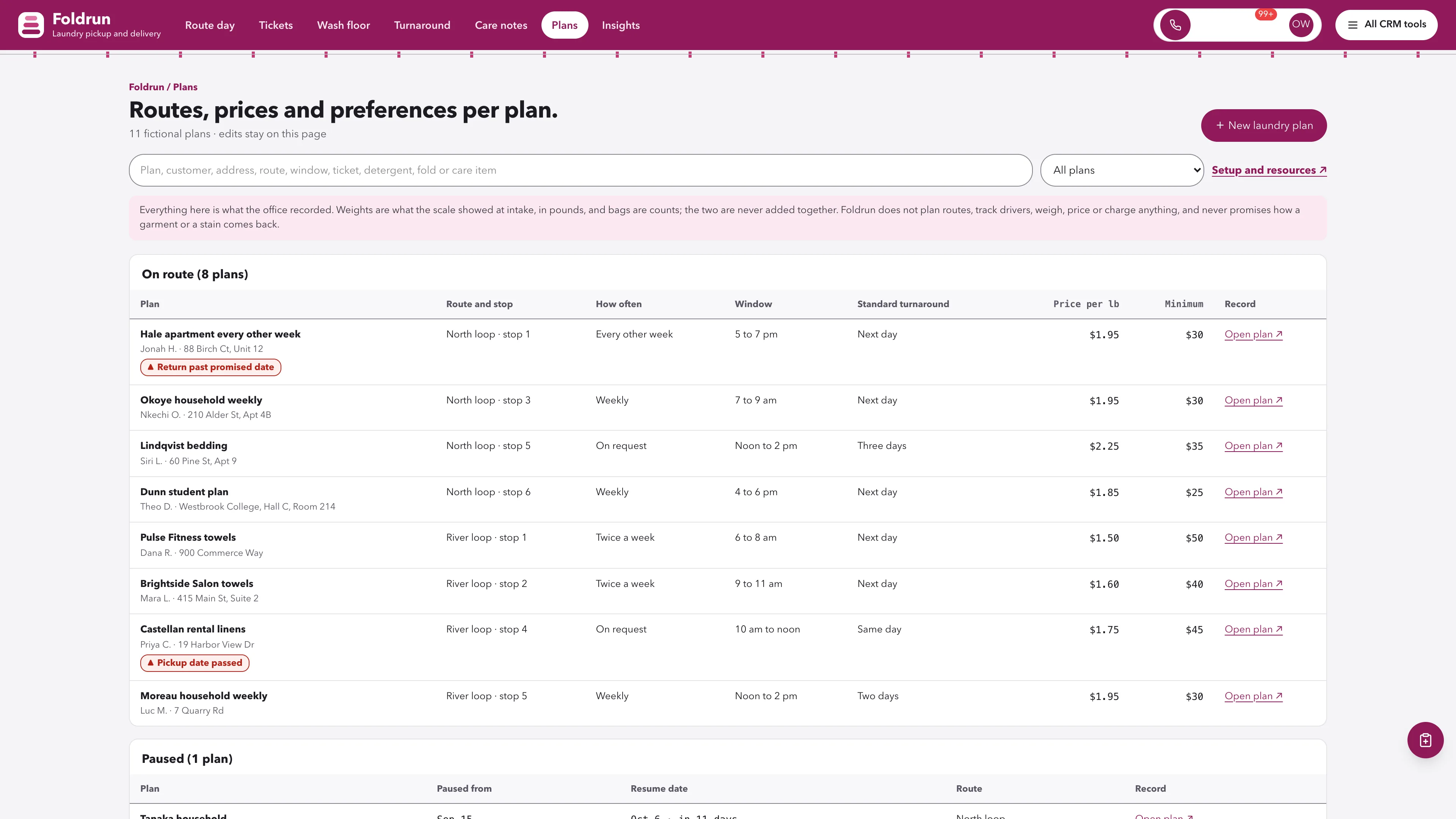Open plan for Moreau household weekly
Image resolution: width=1456 pixels, height=819 pixels.
[1253, 696]
